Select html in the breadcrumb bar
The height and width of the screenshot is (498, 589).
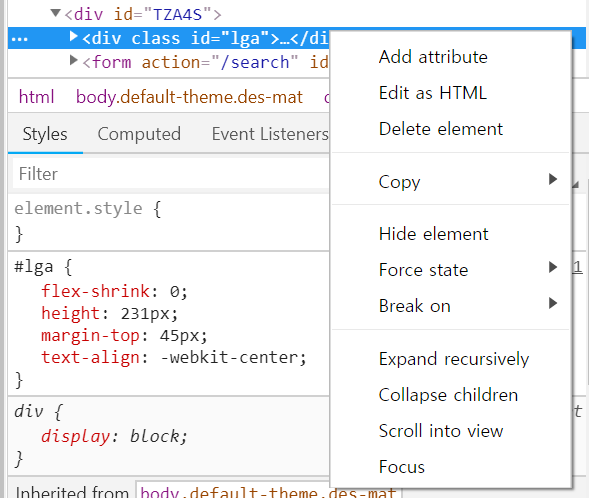click(x=36, y=97)
